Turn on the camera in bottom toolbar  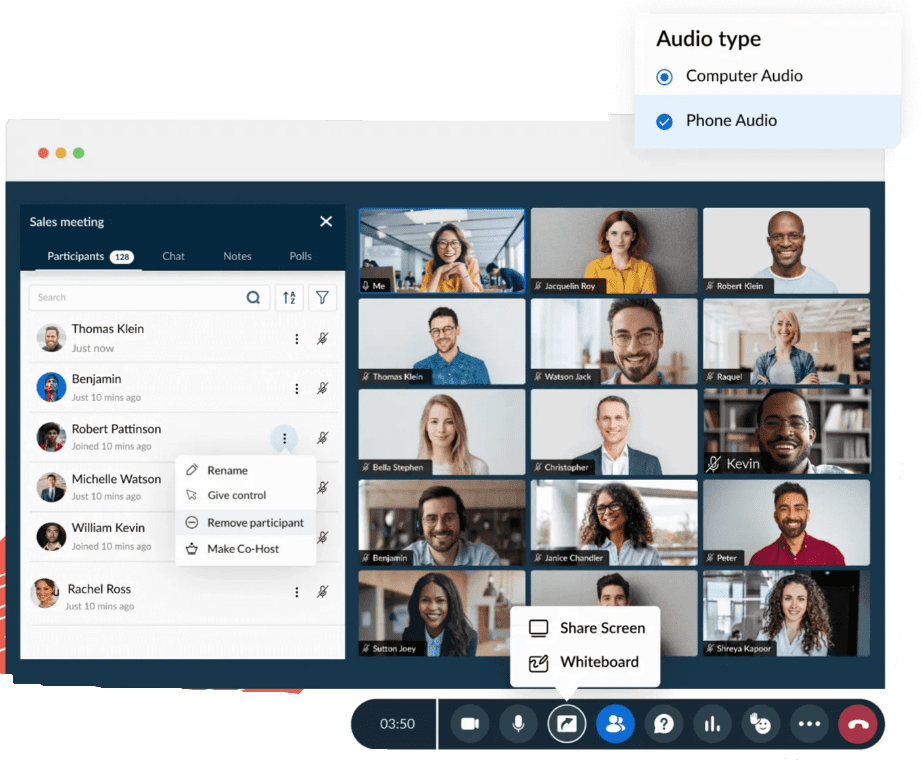pos(469,724)
